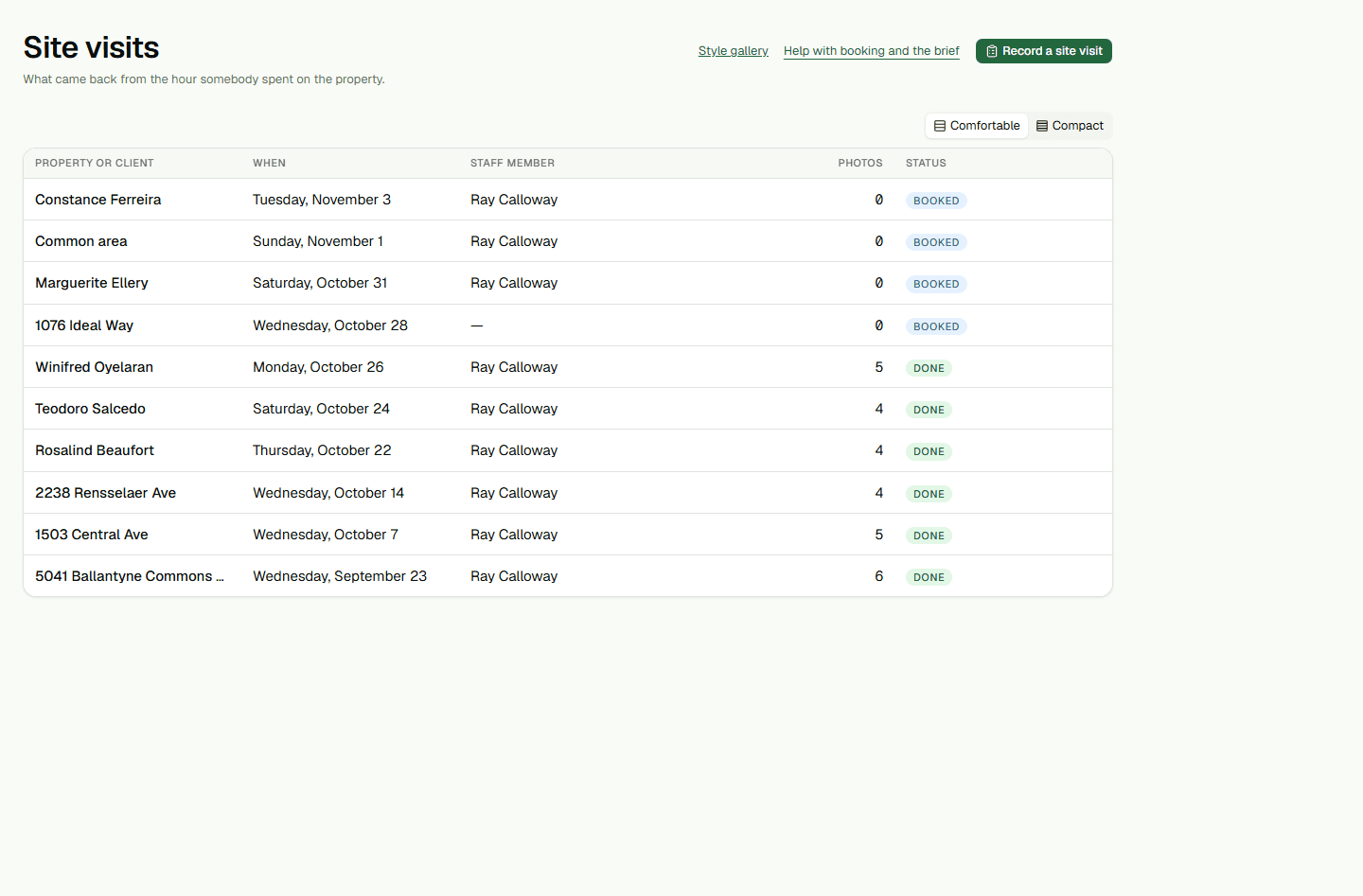Screen dimensions: 1363x896
Task: Click the clipboard icon in Record a site visit
Action: [992, 51]
